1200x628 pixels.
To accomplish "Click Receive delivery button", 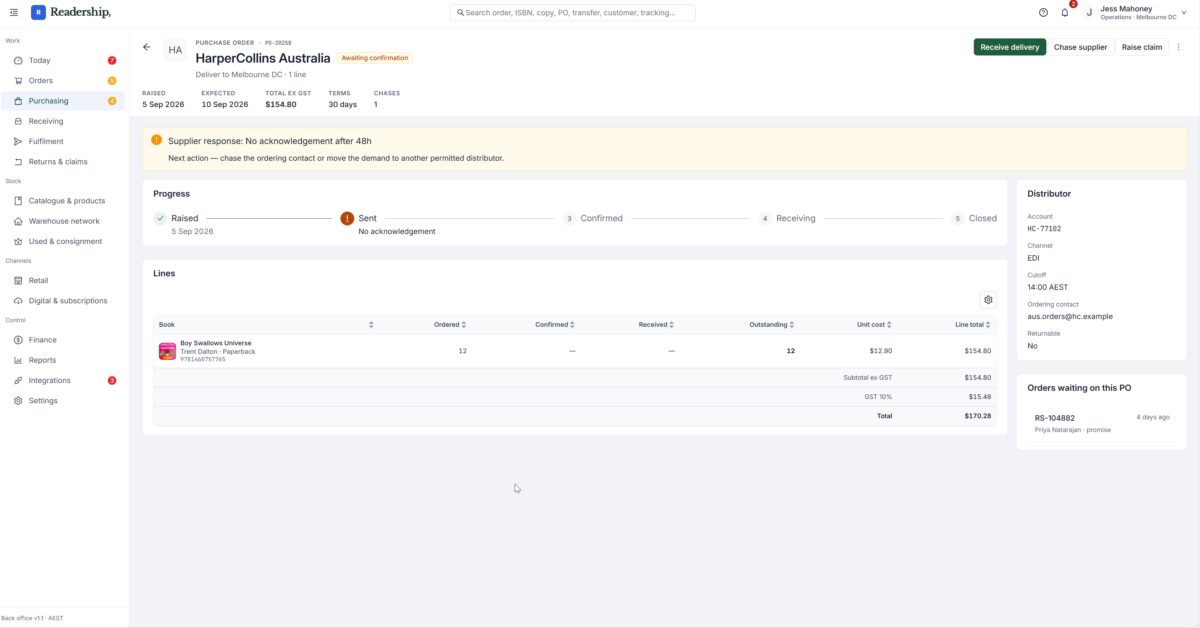I will [1010, 47].
